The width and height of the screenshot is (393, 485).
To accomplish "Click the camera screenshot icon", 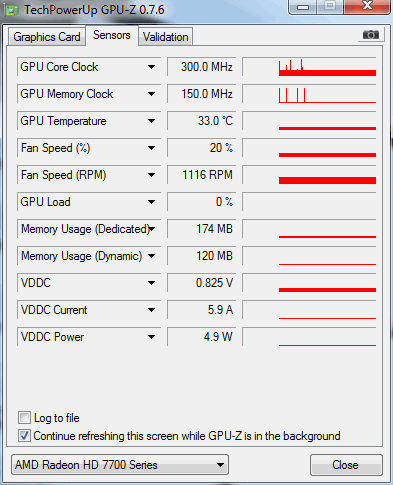I will click(371, 34).
